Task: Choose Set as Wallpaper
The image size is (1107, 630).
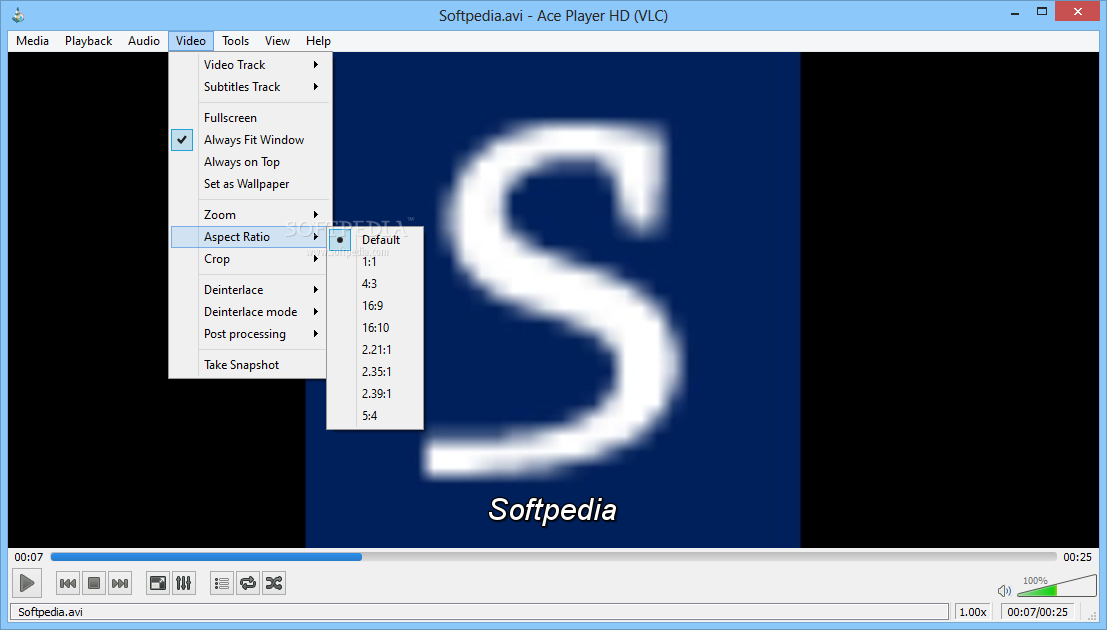Action: [x=251, y=184]
